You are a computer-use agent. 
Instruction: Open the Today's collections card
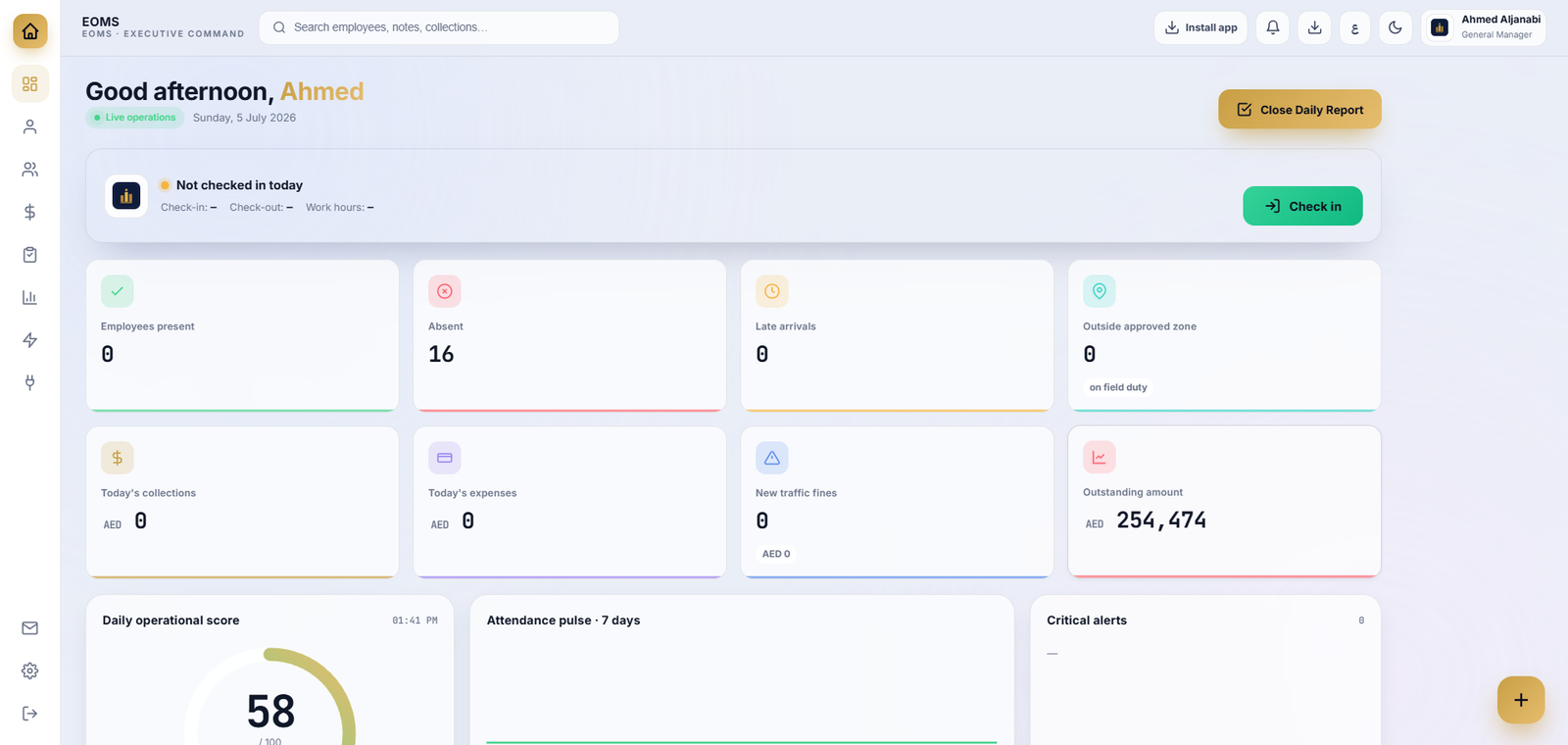(242, 502)
